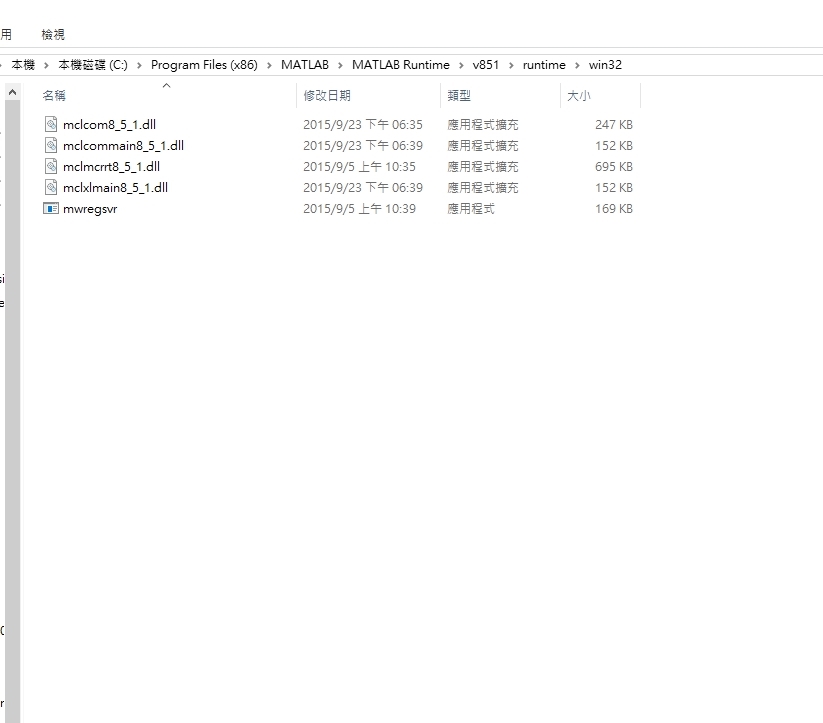823x723 pixels.
Task: Select the mwregsvr application icon
Action: [x=51, y=209]
